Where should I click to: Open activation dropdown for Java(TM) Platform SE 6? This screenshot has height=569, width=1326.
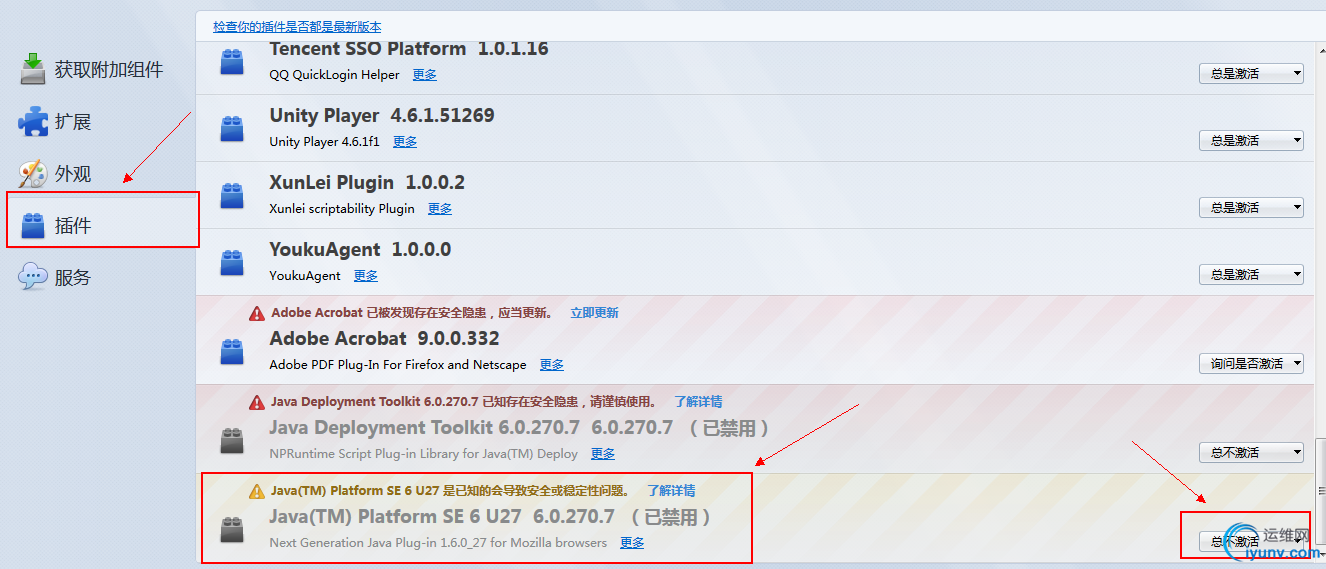pos(1251,541)
